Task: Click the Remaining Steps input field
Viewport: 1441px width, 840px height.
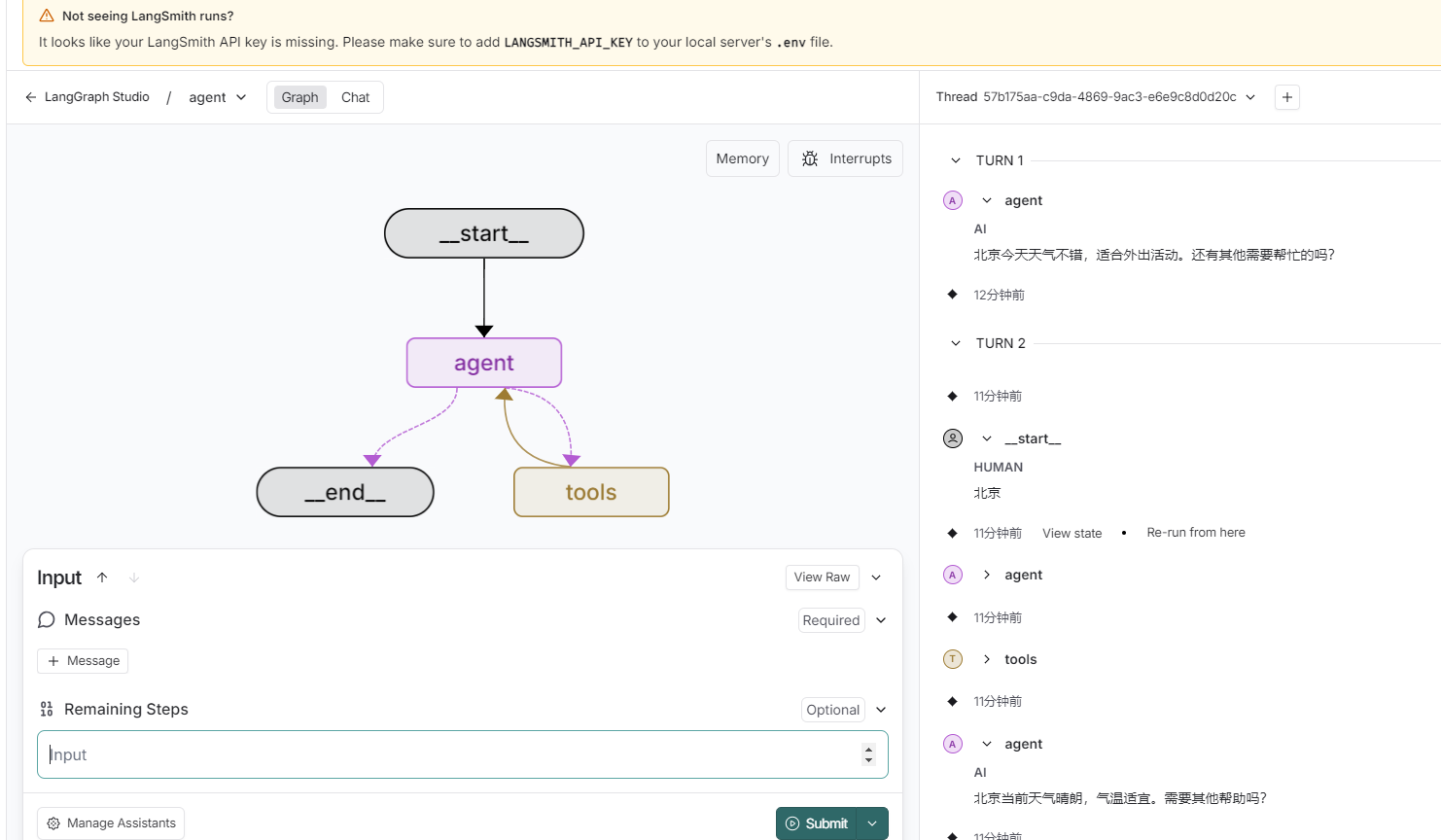Action: point(447,754)
